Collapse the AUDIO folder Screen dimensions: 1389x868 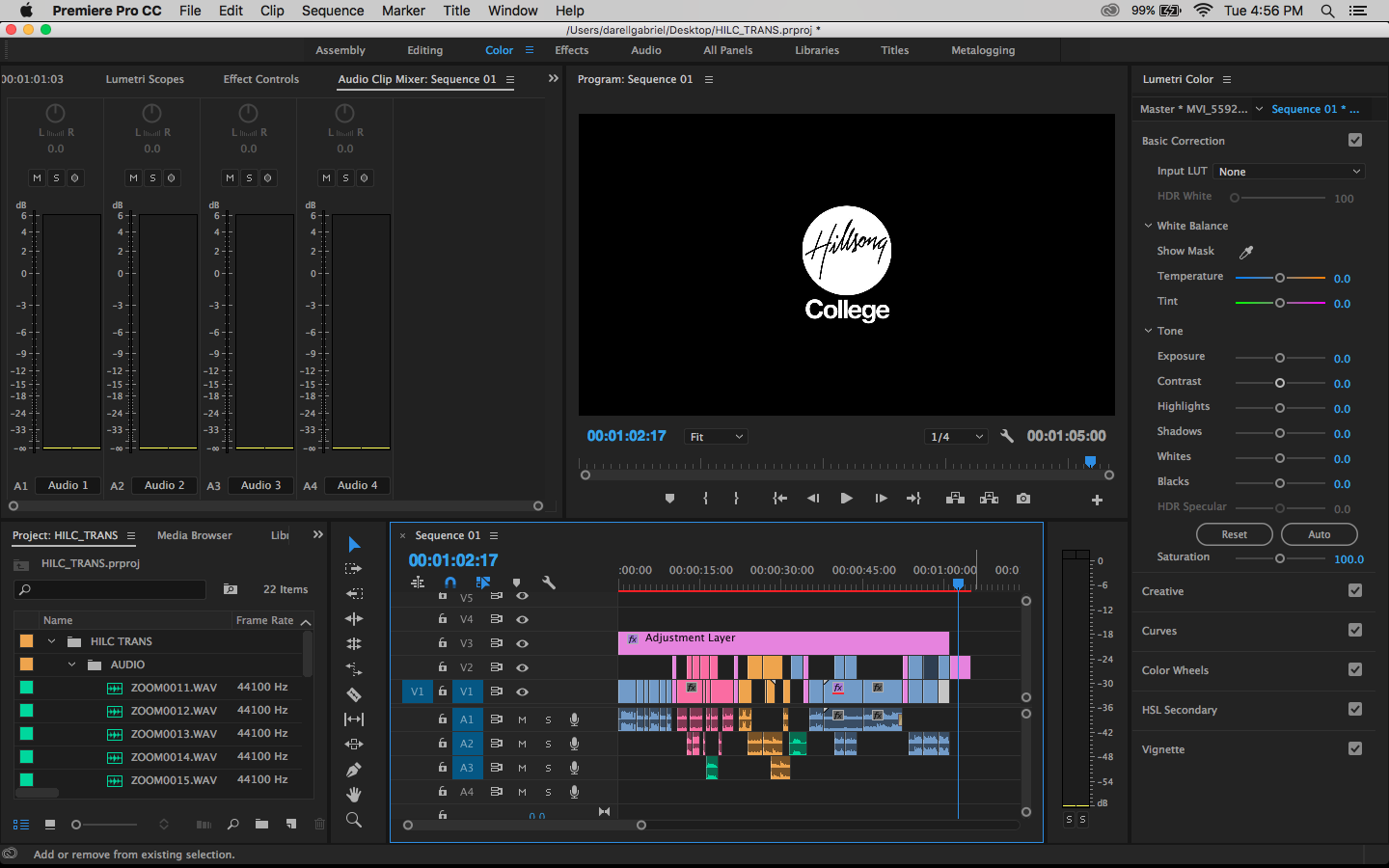(x=71, y=665)
